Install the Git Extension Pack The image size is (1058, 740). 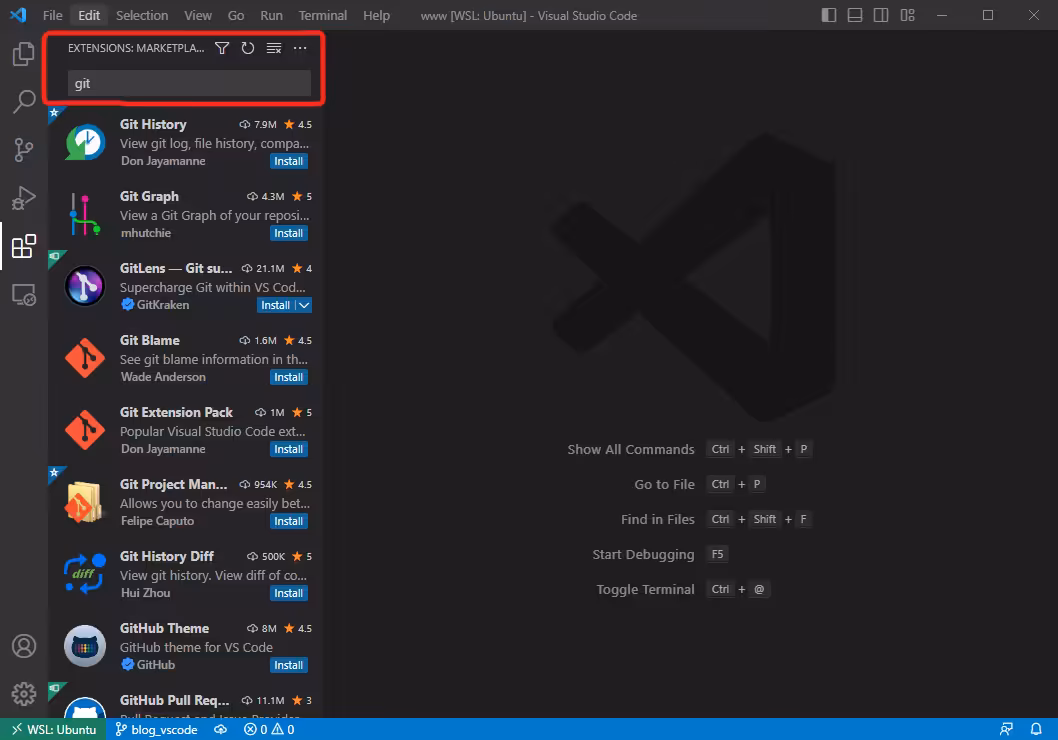(x=289, y=449)
